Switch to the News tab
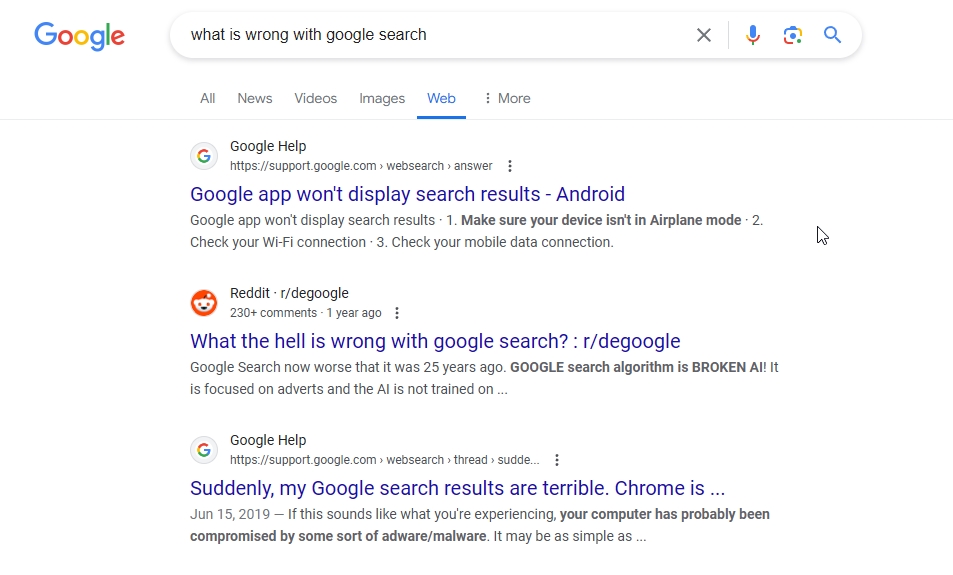Viewport: 953px width, 575px height. [255, 98]
